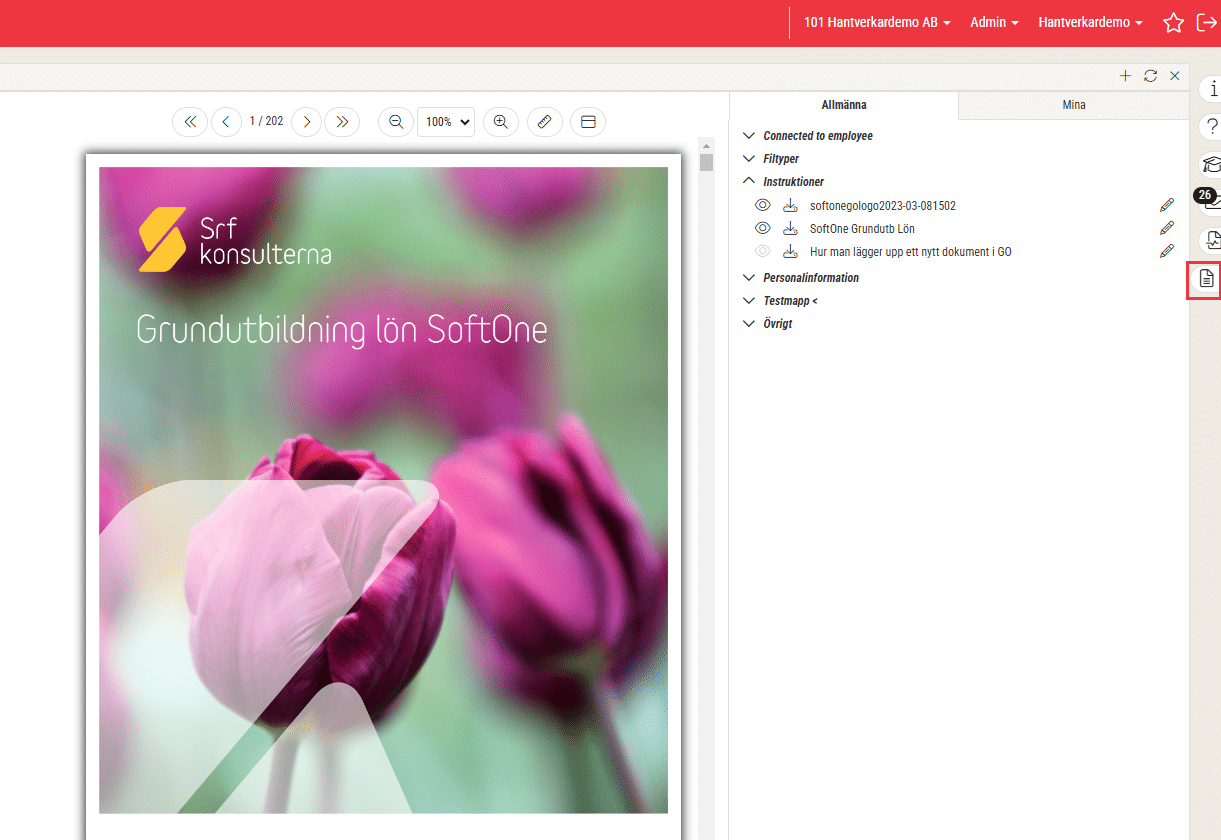This screenshot has width=1221, height=840.
Task: Select the SoftOne Grundutb Lön document name
Action: click(863, 229)
